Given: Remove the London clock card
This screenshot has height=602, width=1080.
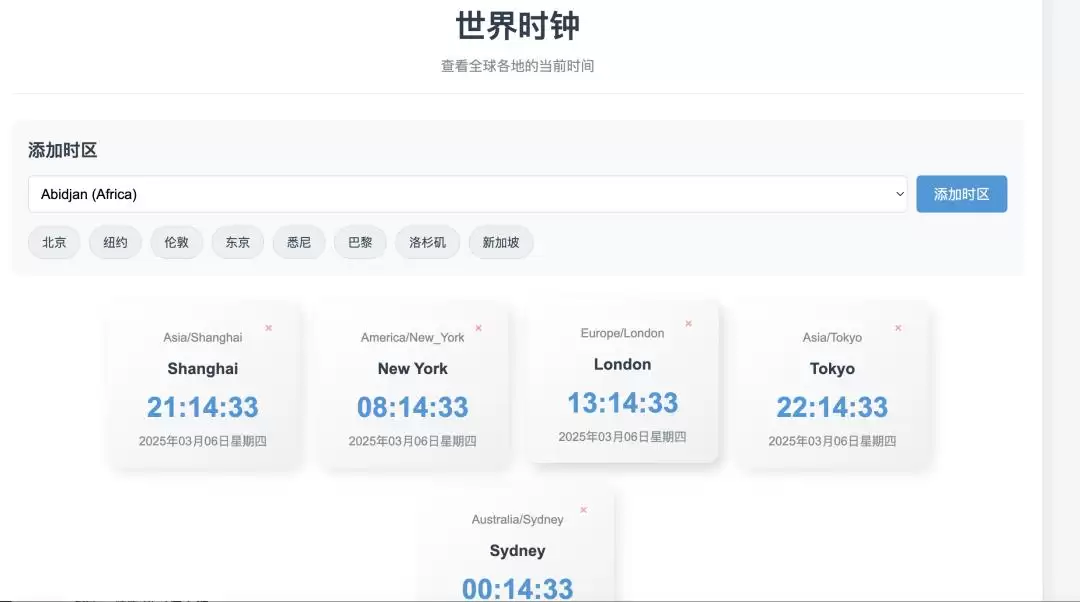Looking at the screenshot, I should 688,323.
